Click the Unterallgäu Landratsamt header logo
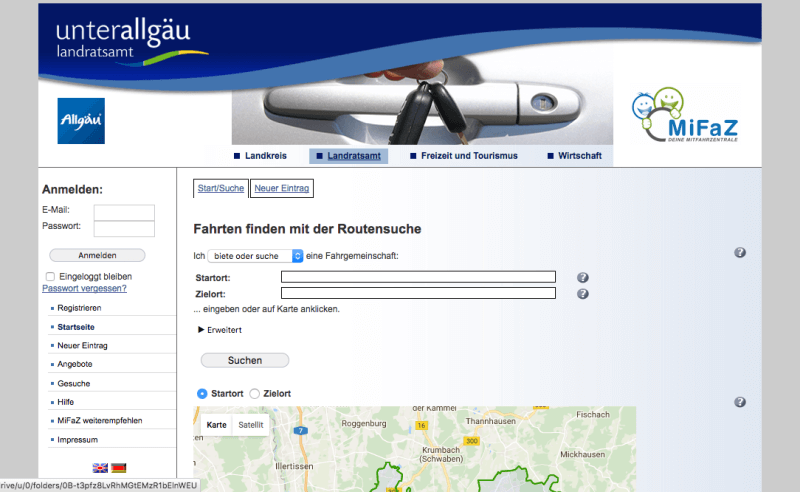800x492 pixels. (123, 40)
